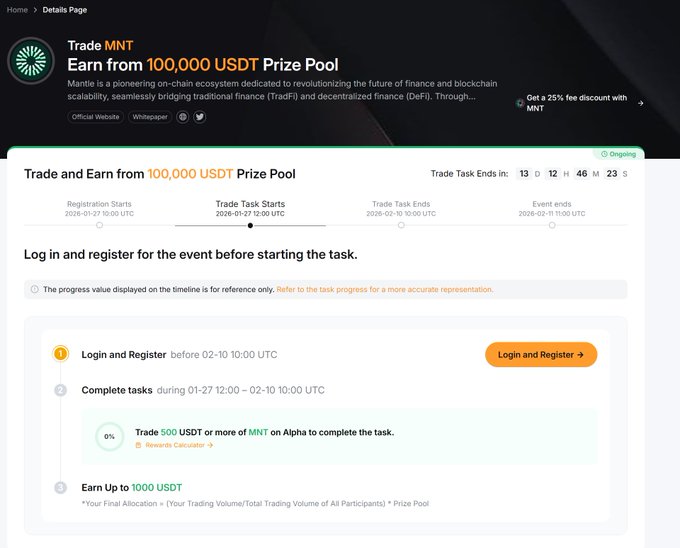Follow the 'Refer to the task progress' link
This screenshot has width=680, height=548.
(x=384, y=289)
